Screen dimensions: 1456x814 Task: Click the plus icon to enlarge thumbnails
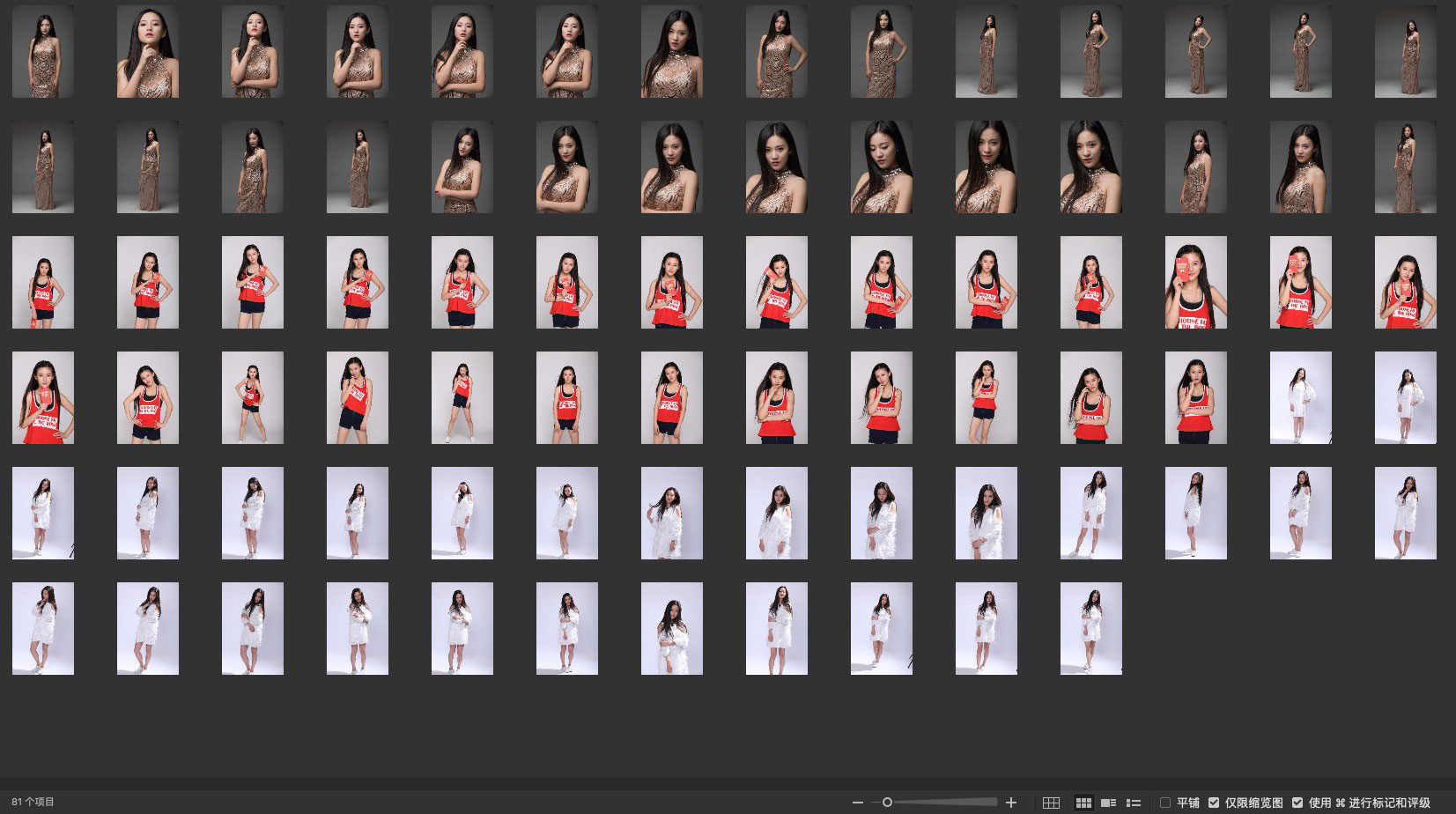(1011, 803)
